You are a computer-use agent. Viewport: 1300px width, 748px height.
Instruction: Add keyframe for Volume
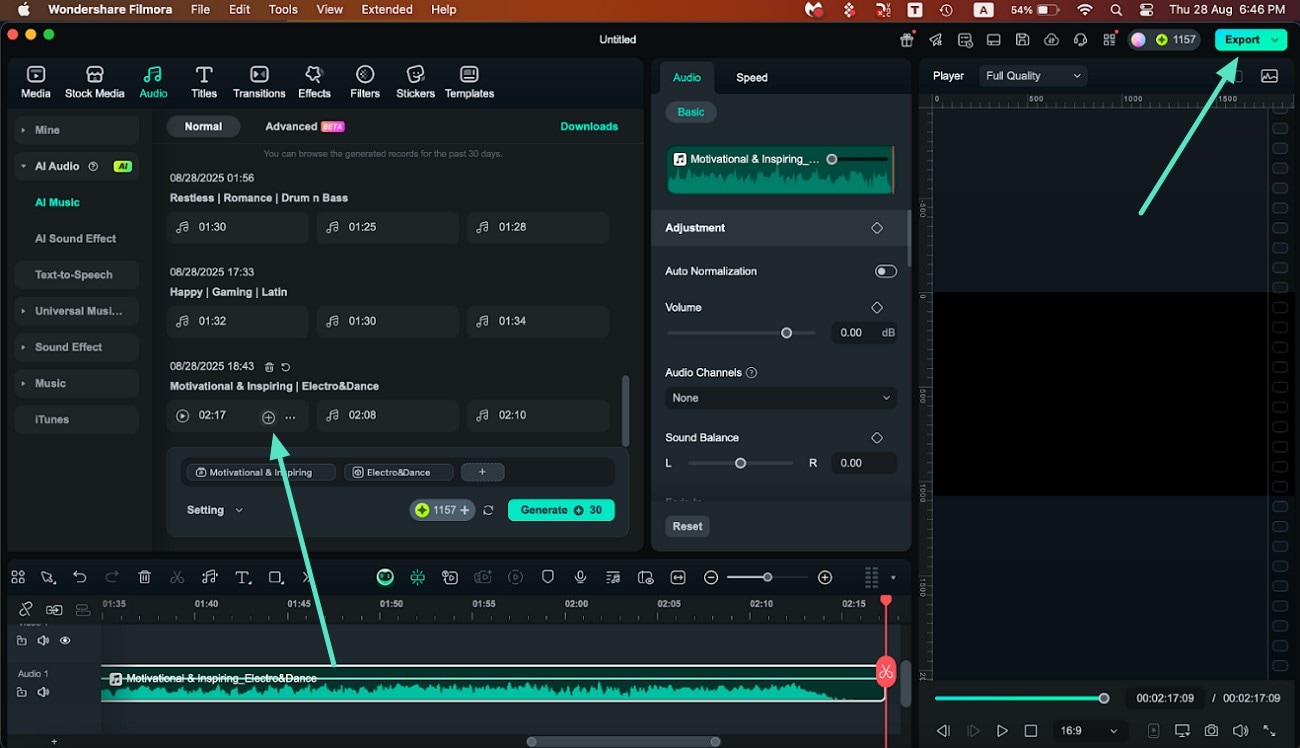pyautogui.click(x=877, y=307)
